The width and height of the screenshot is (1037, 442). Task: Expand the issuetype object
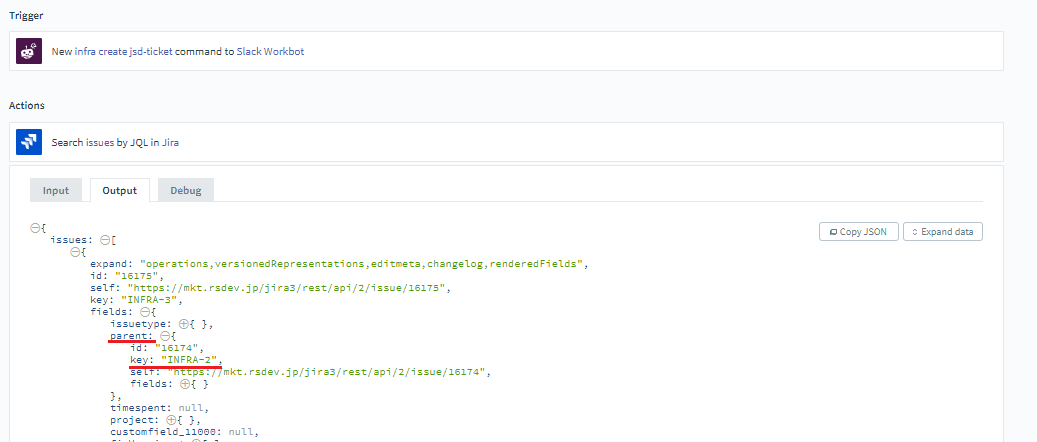pos(185,324)
